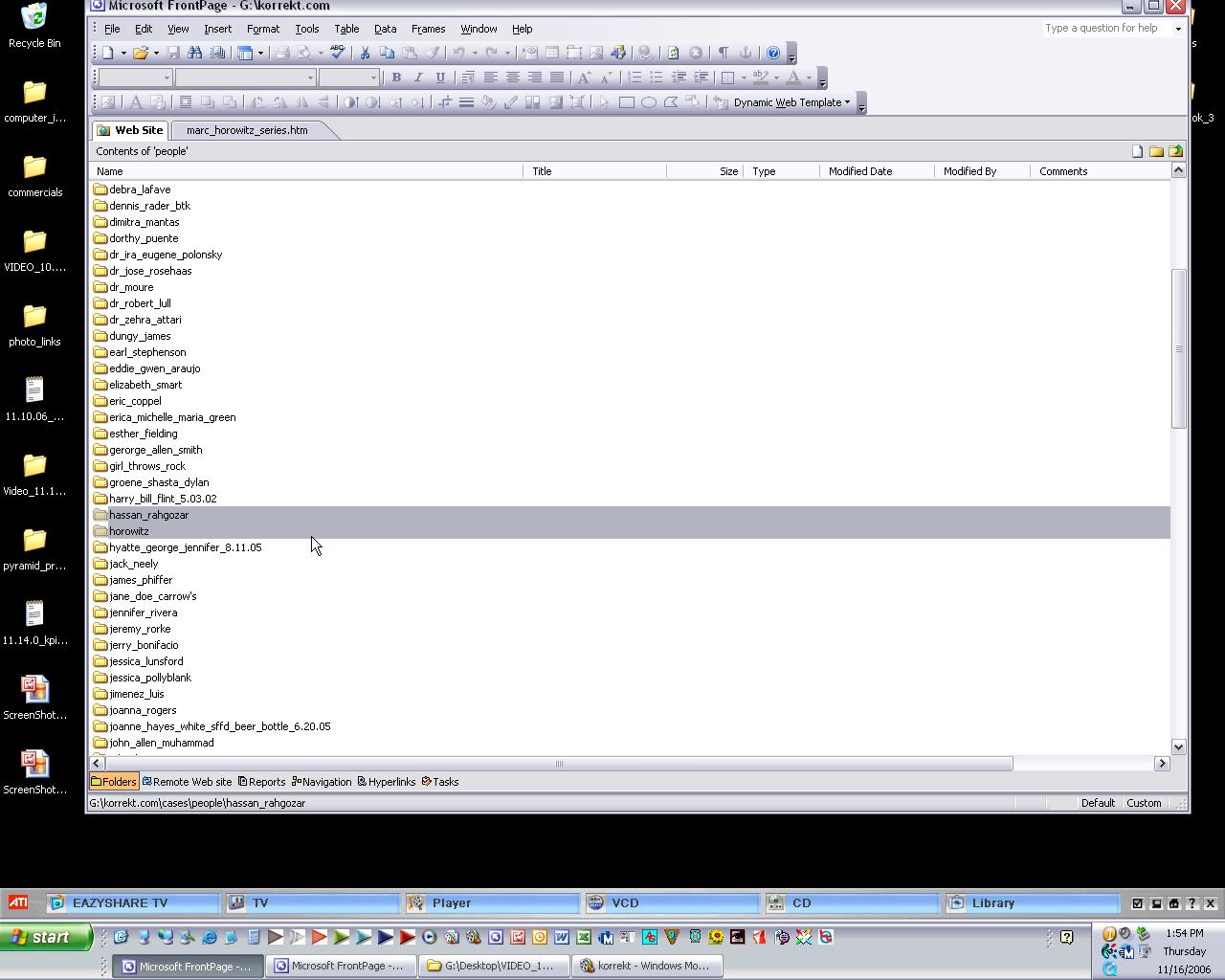Image resolution: width=1225 pixels, height=980 pixels.
Task: Click the Font Color button
Action: pos(793,78)
